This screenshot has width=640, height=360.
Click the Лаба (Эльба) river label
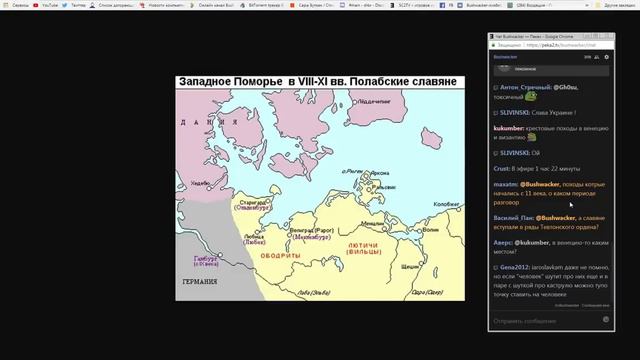[314, 293]
